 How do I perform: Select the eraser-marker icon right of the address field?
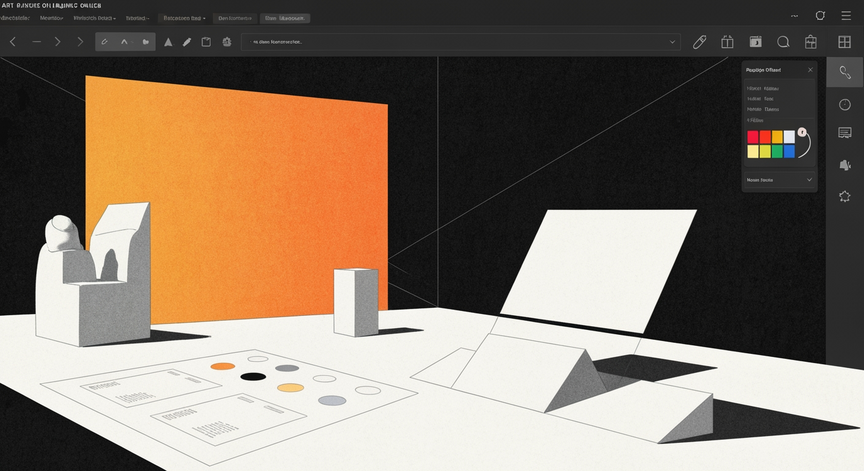(699, 42)
